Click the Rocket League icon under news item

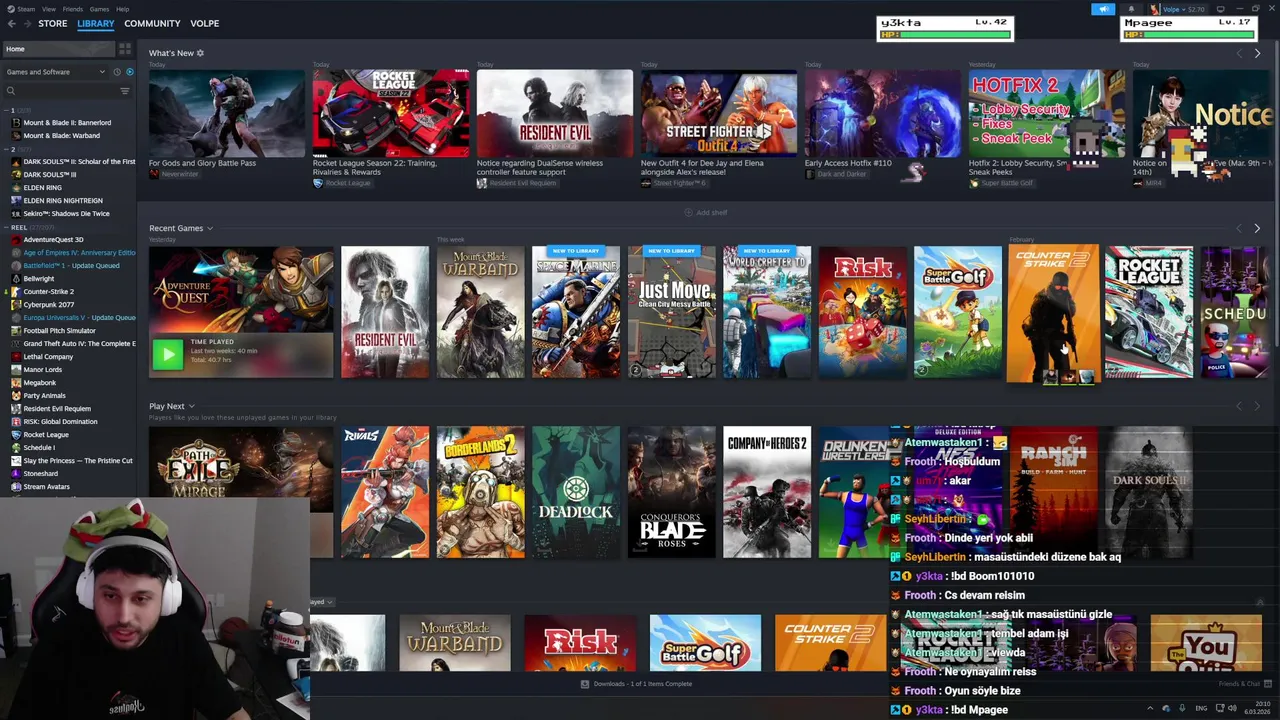pos(318,183)
